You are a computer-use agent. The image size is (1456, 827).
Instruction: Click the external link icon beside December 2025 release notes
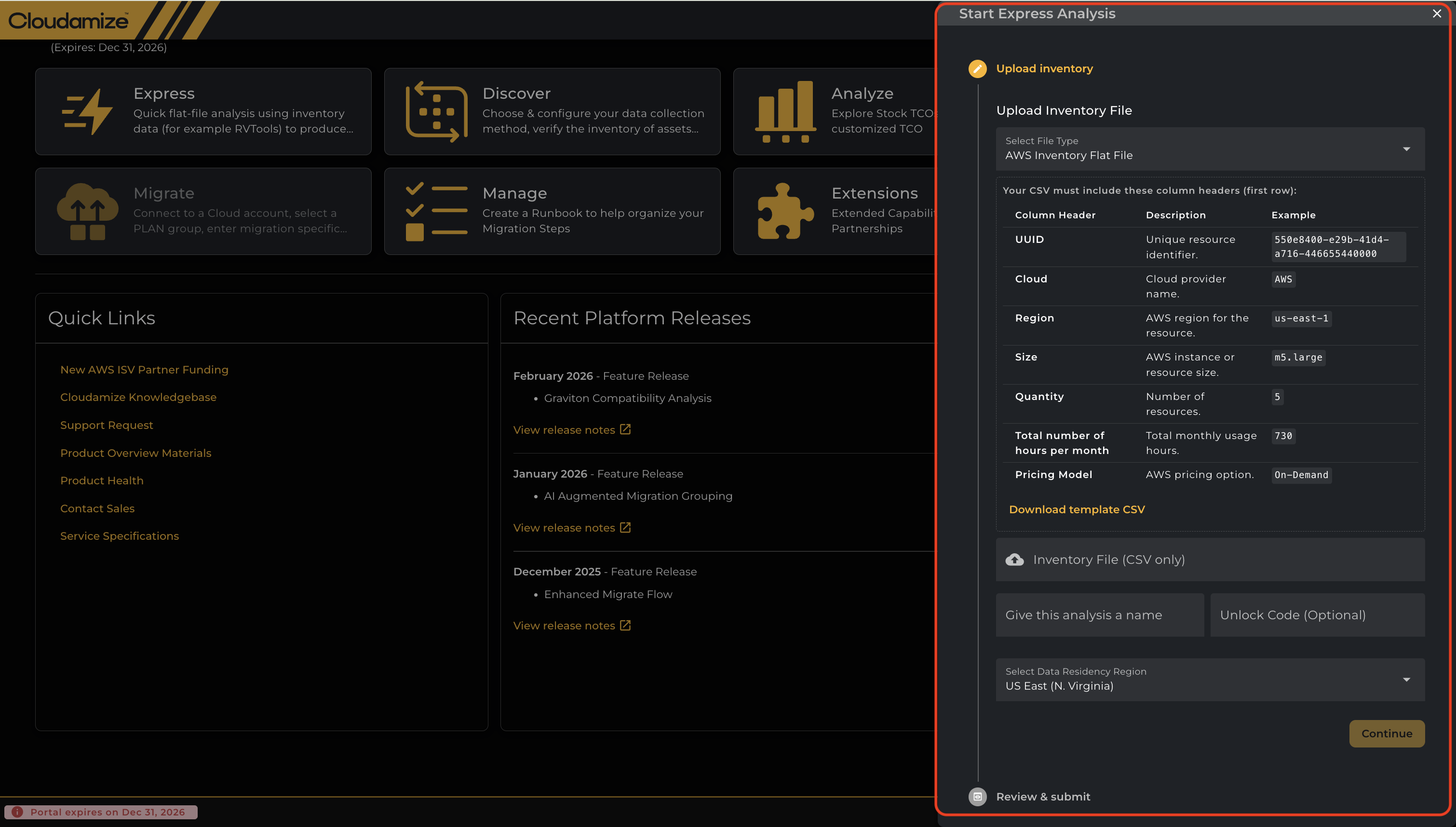click(625, 625)
